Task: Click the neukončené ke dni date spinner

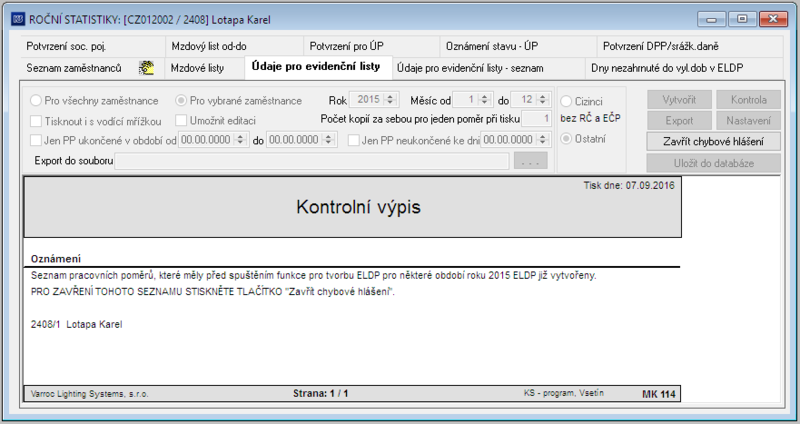Action: point(543,140)
